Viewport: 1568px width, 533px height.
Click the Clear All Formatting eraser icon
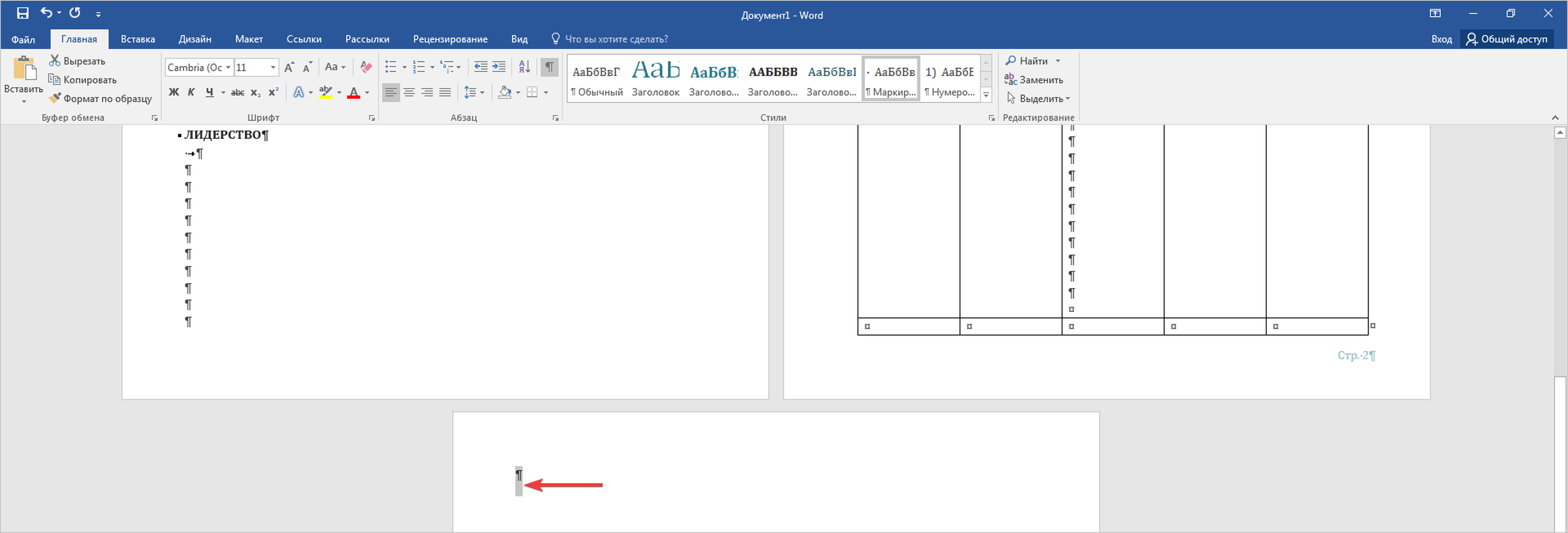366,67
